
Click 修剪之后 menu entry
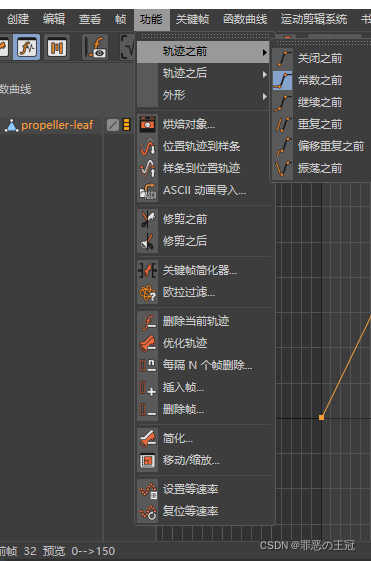204,241
